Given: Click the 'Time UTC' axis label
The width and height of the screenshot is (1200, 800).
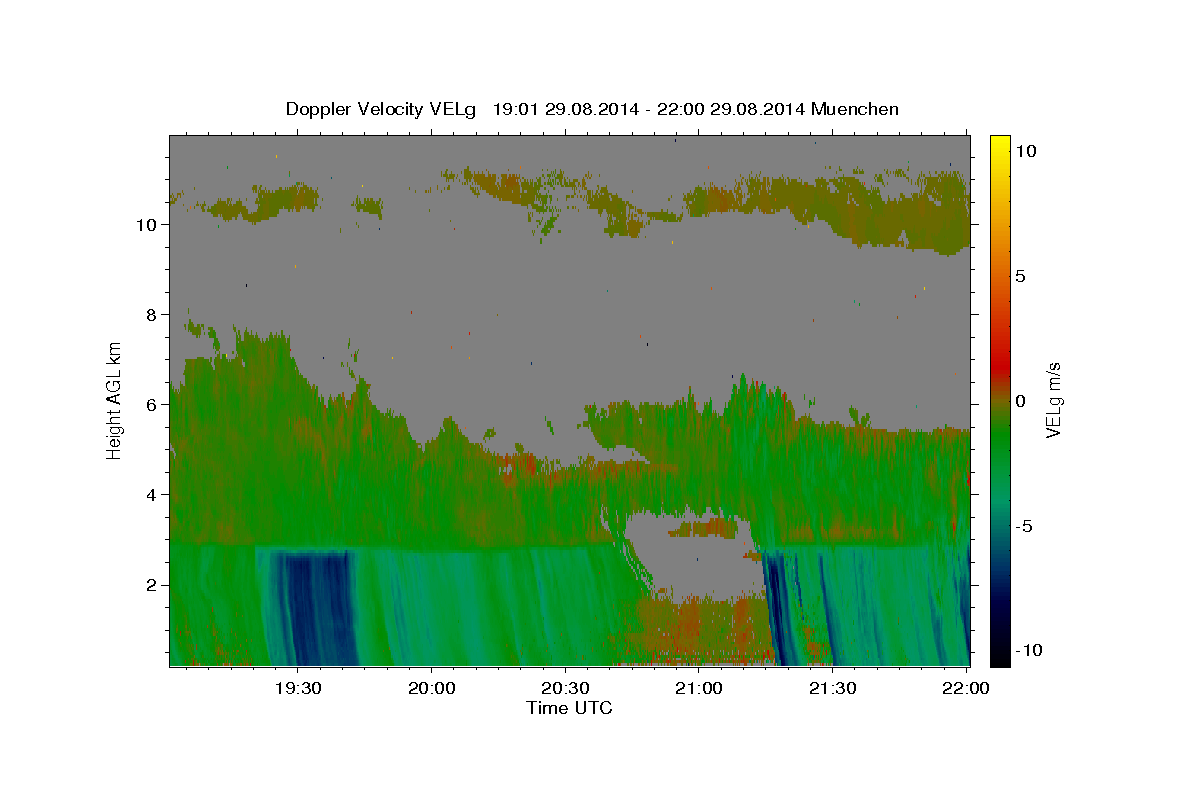Looking at the screenshot, I should tap(569, 708).
